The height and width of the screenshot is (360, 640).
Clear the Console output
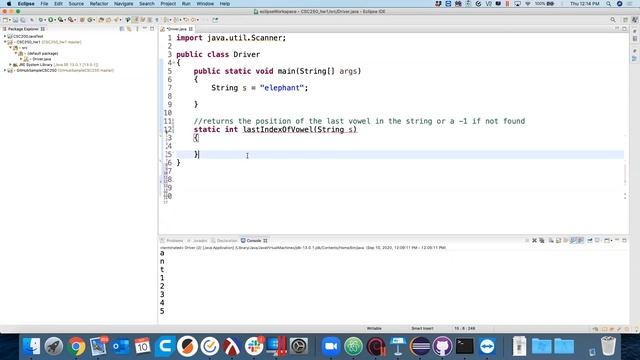pos(551,241)
